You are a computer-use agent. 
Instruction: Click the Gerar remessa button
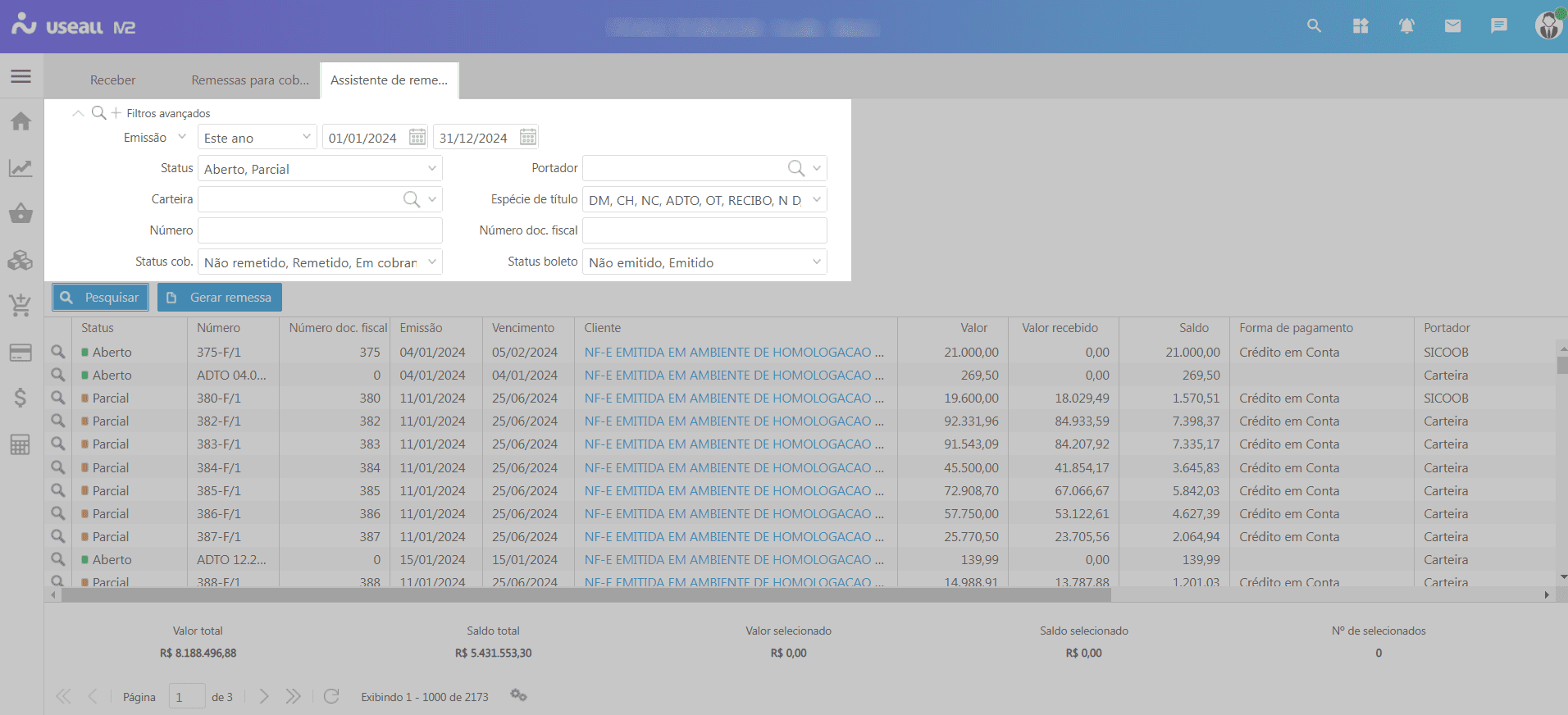click(x=220, y=297)
